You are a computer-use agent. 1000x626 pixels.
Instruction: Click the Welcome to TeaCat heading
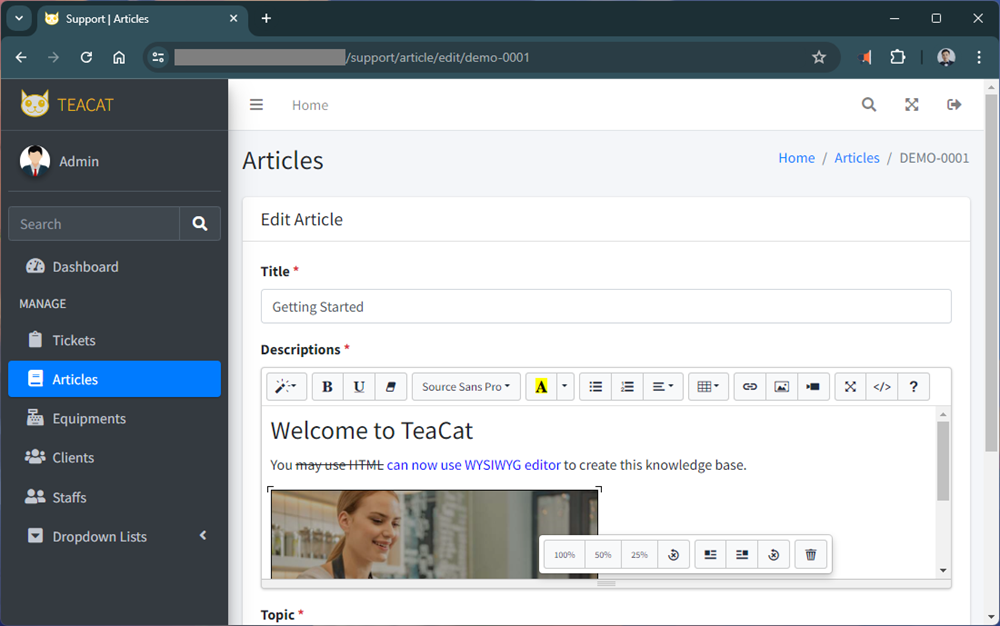point(371,431)
